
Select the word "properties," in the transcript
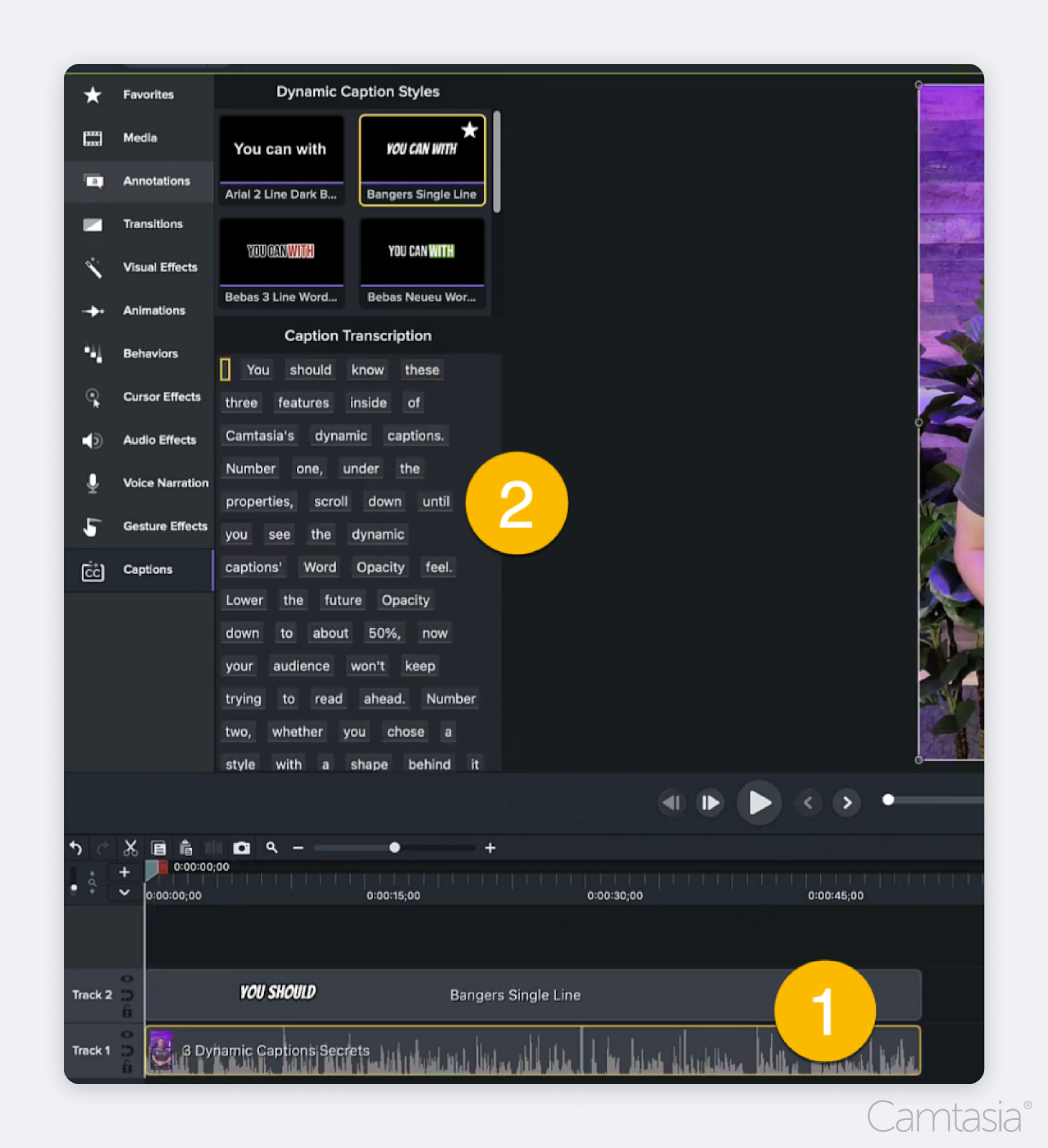260,502
